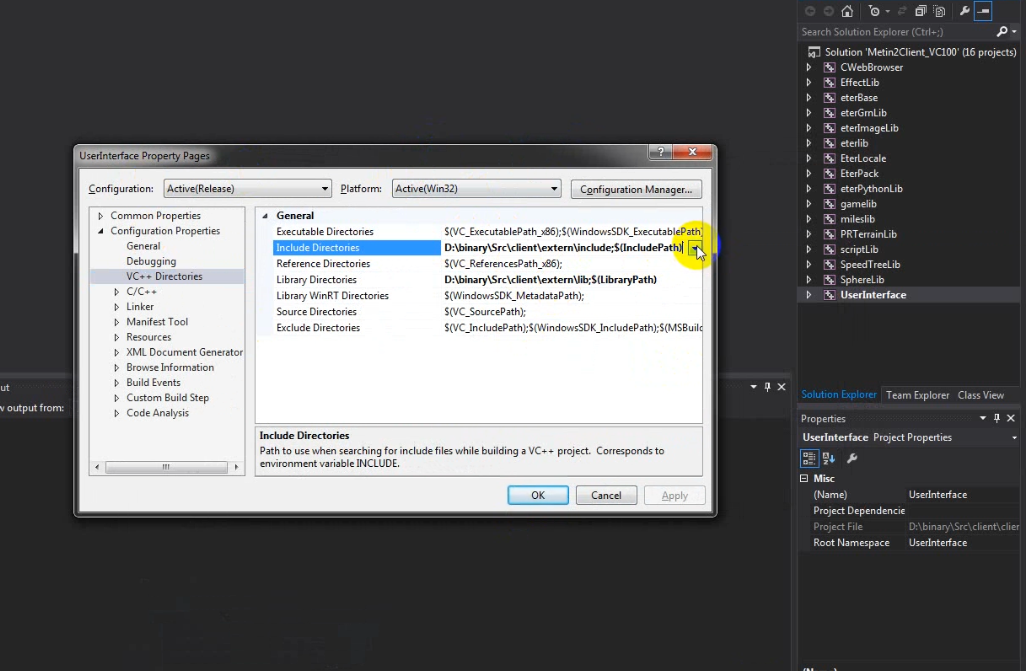Open the Properties panel window options dropdown
This screenshot has height=671, width=1026.
coord(983,418)
